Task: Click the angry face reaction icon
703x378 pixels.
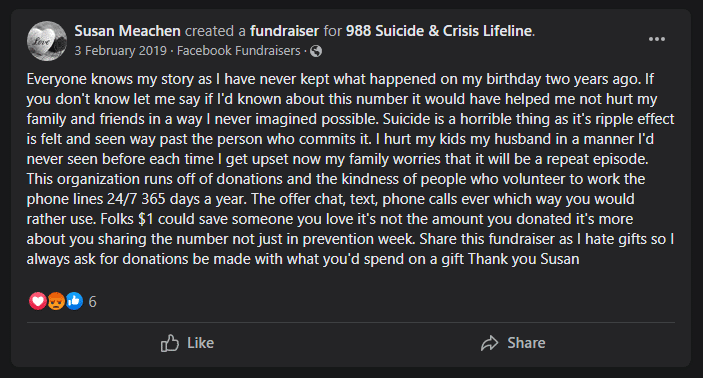Action: coord(56,301)
